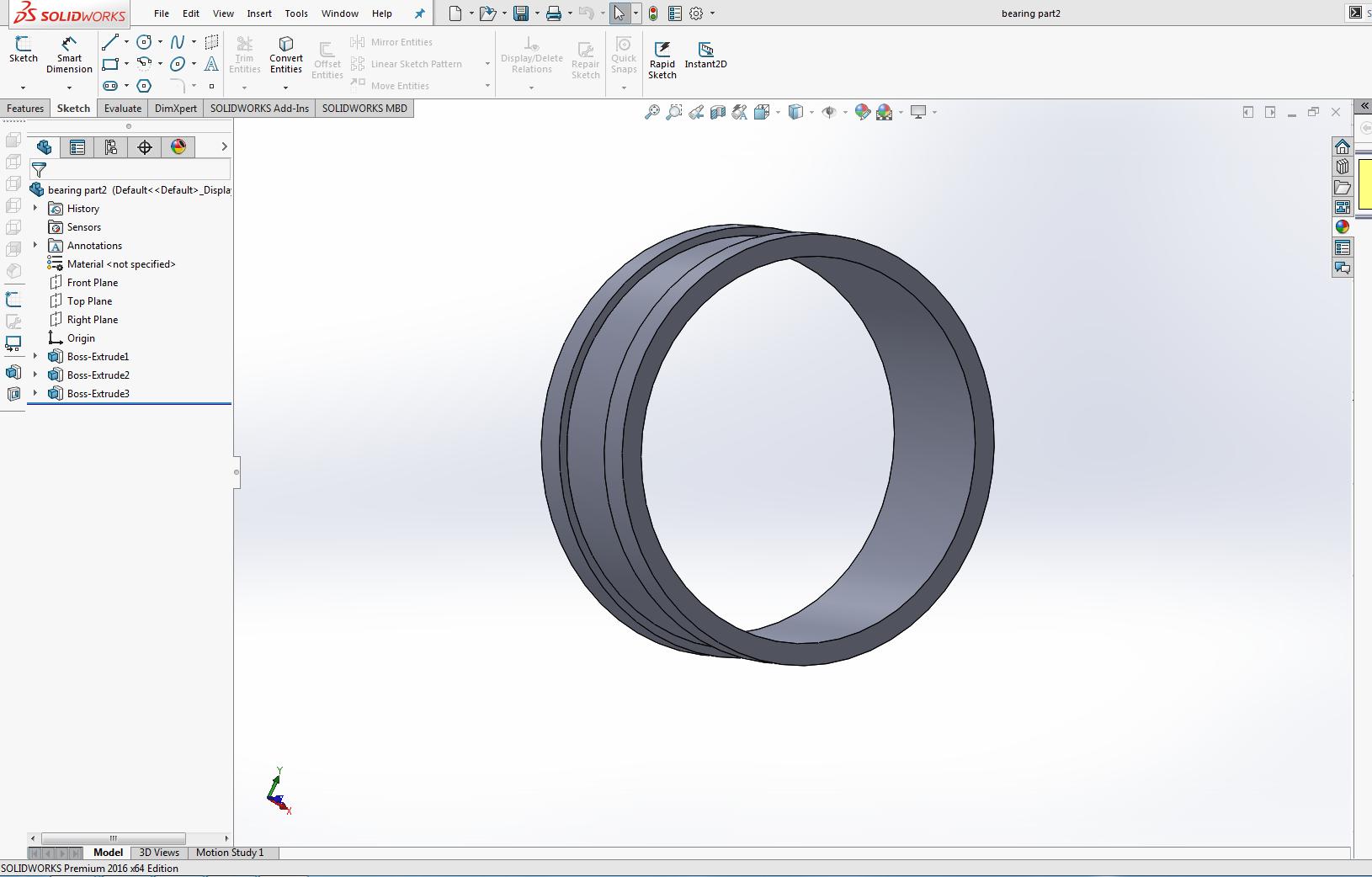1372x877 pixels.
Task: Open the Hide/Show Items dropdown
Action: tap(845, 112)
